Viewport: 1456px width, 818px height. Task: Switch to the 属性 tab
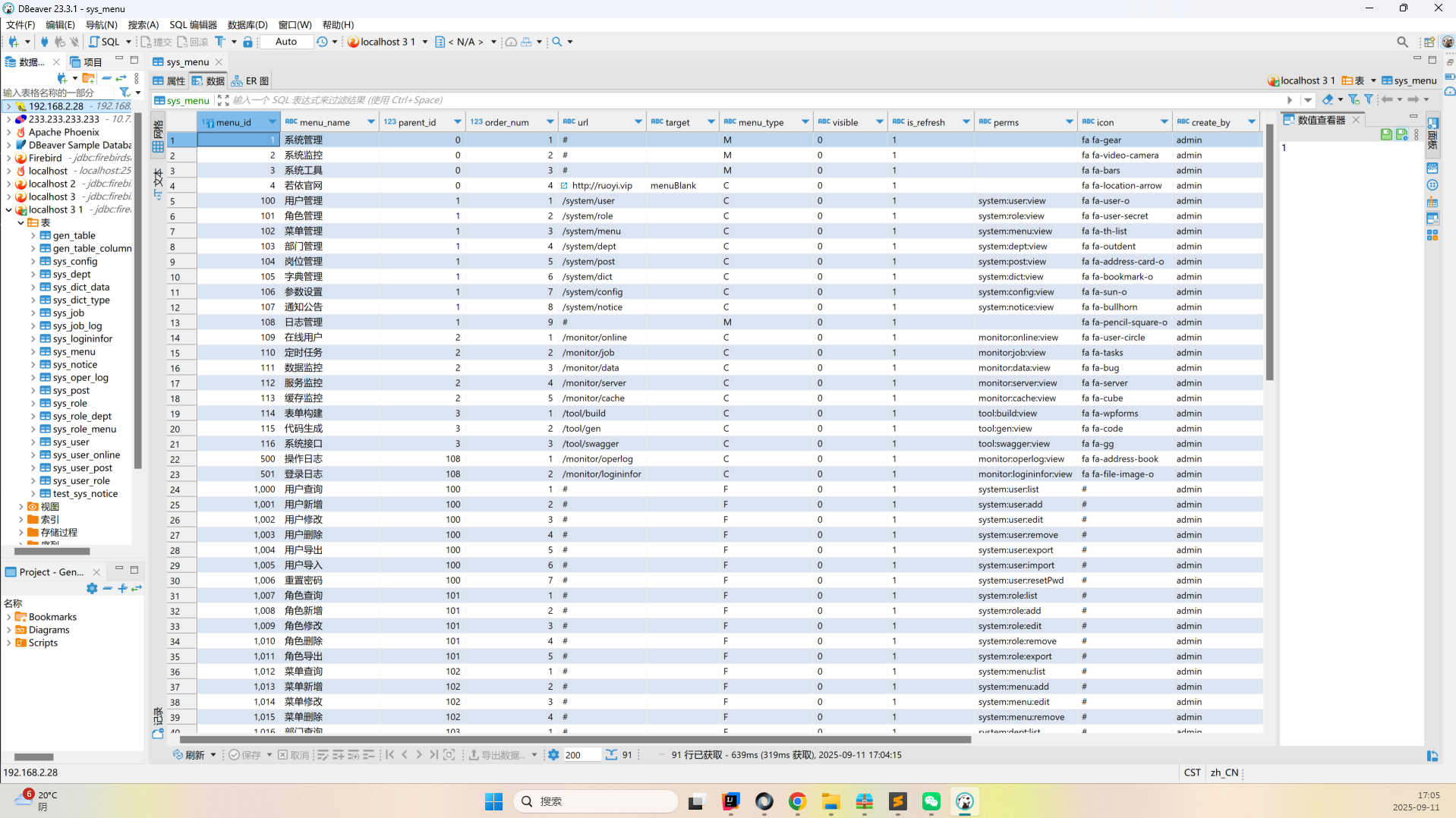169,81
